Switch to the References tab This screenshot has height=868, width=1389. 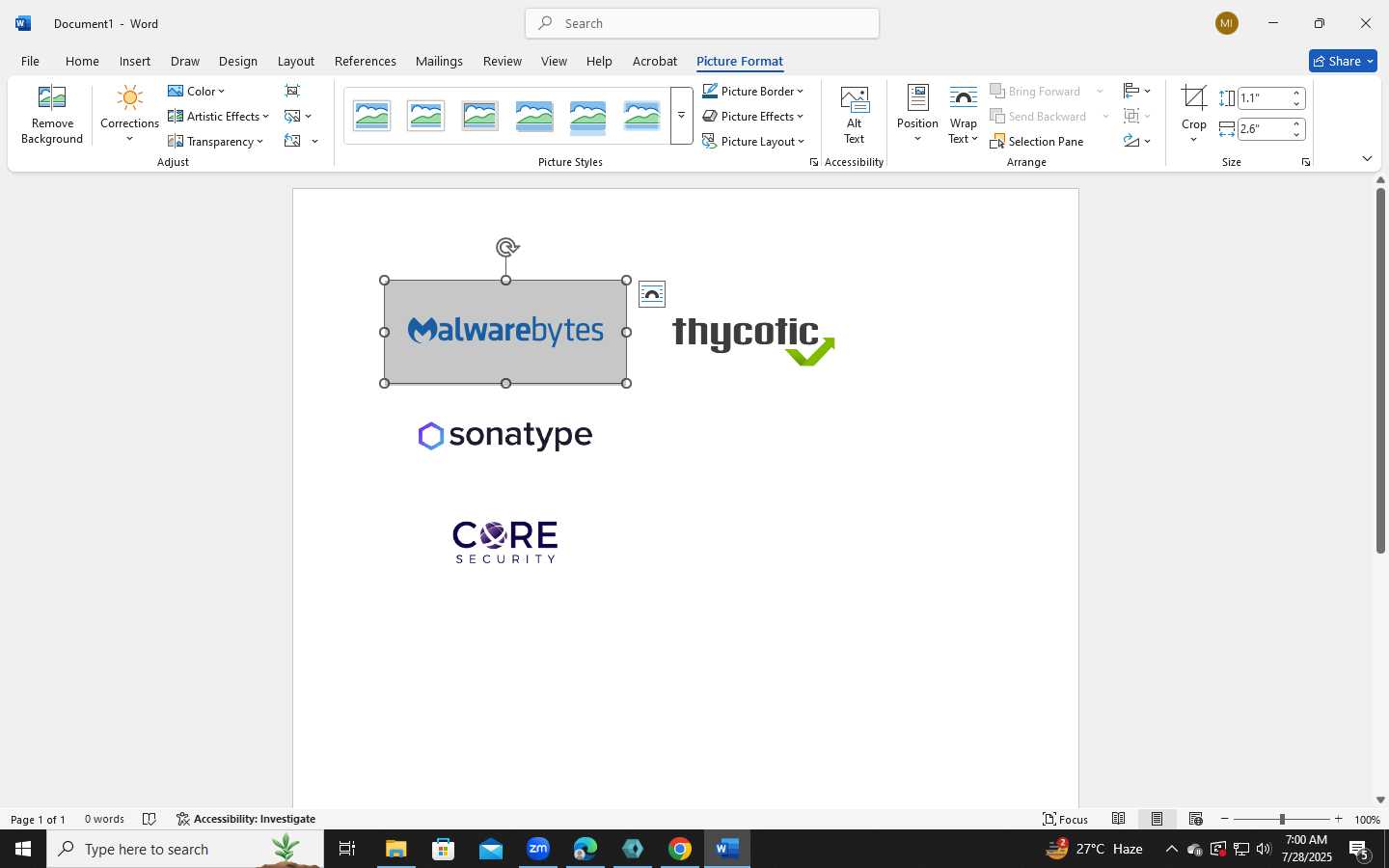tap(365, 61)
